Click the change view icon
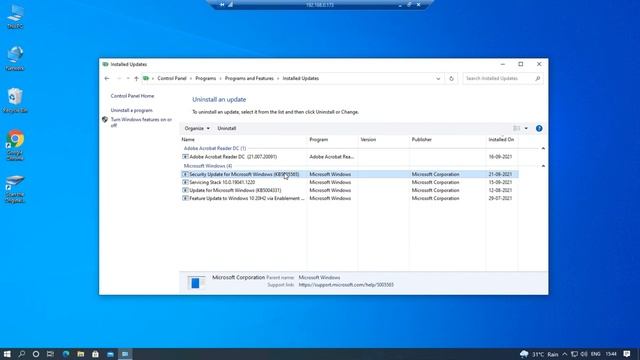The width and height of the screenshot is (640, 360). pos(517,128)
